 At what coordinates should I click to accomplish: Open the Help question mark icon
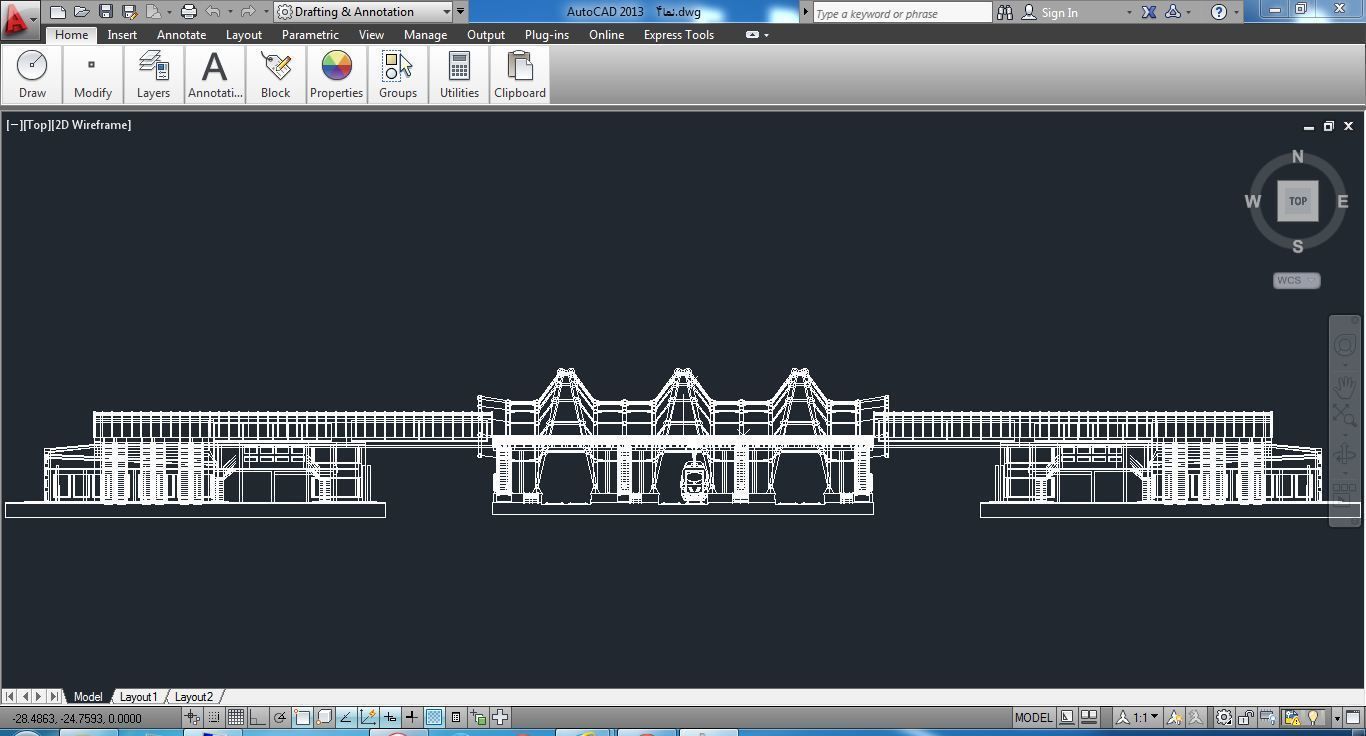pyautogui.click(x=1218, y=12)
